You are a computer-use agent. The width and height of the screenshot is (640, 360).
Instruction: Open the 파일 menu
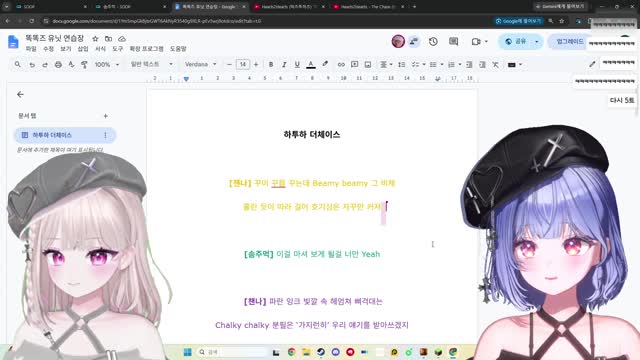pos(31,49)
